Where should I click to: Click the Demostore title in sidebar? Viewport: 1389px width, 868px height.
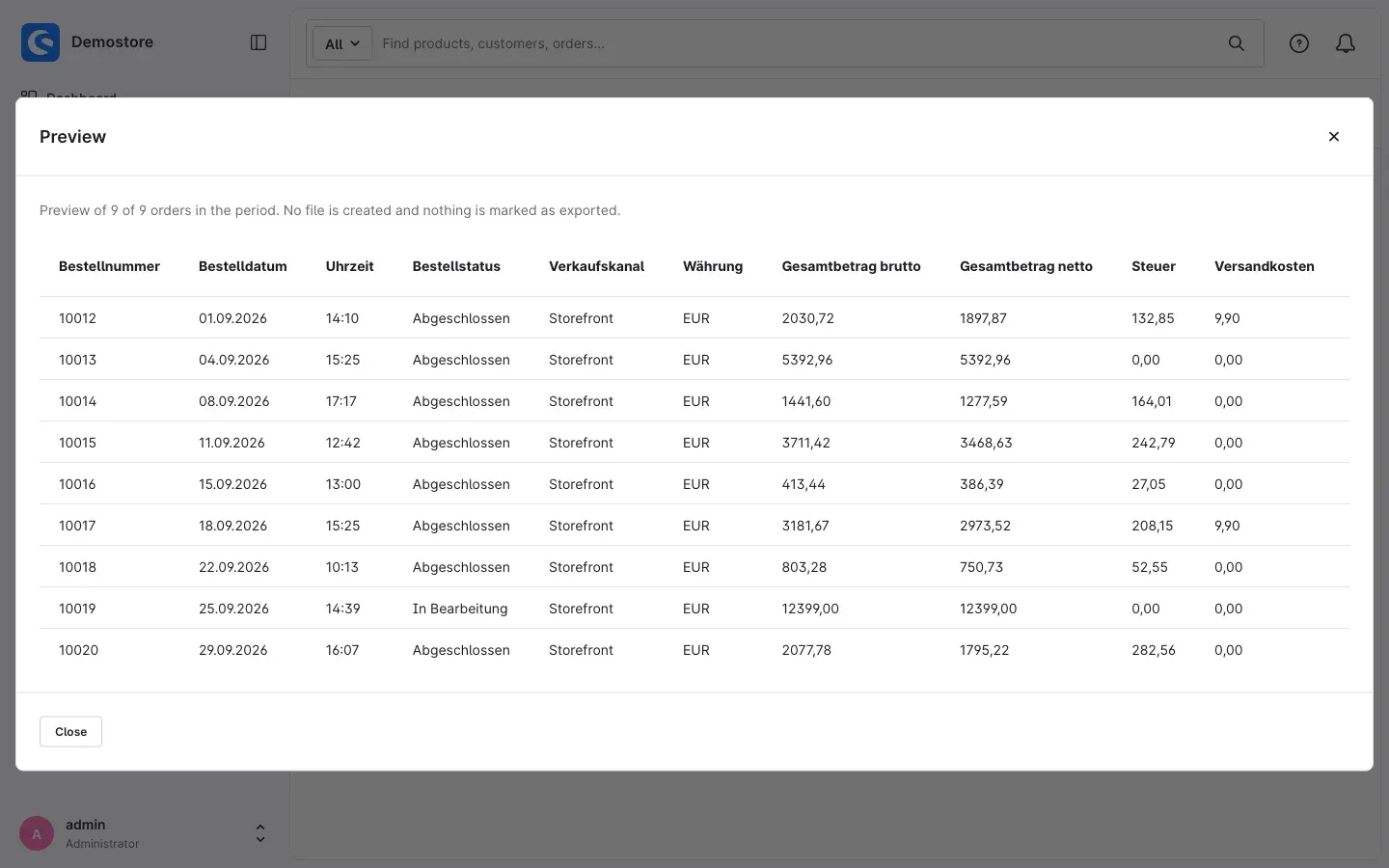[112, 42]
